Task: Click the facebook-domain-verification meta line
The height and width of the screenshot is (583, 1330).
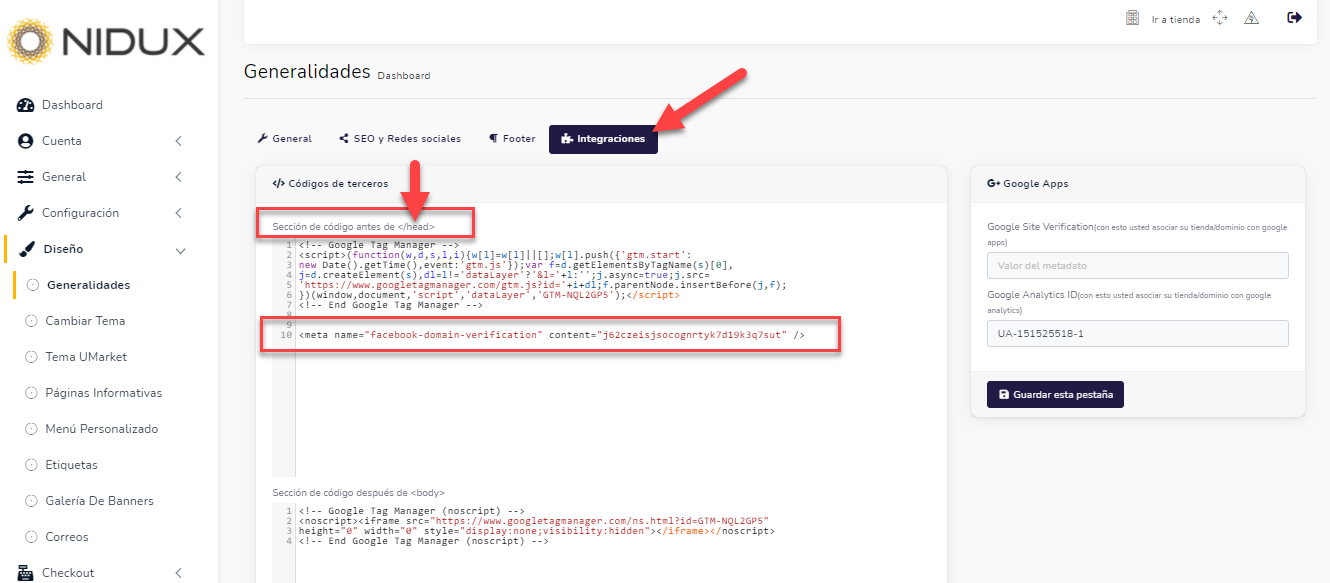Action: pyautogui.click(x=552, y=335)
